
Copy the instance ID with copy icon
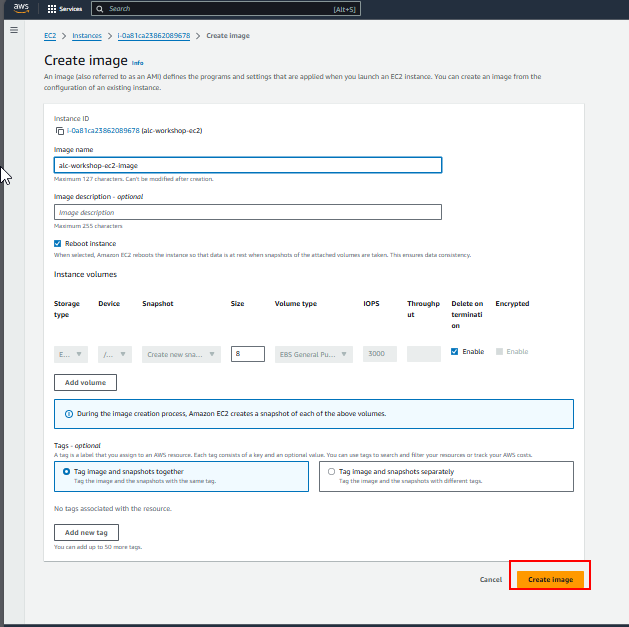click(60, 130)
